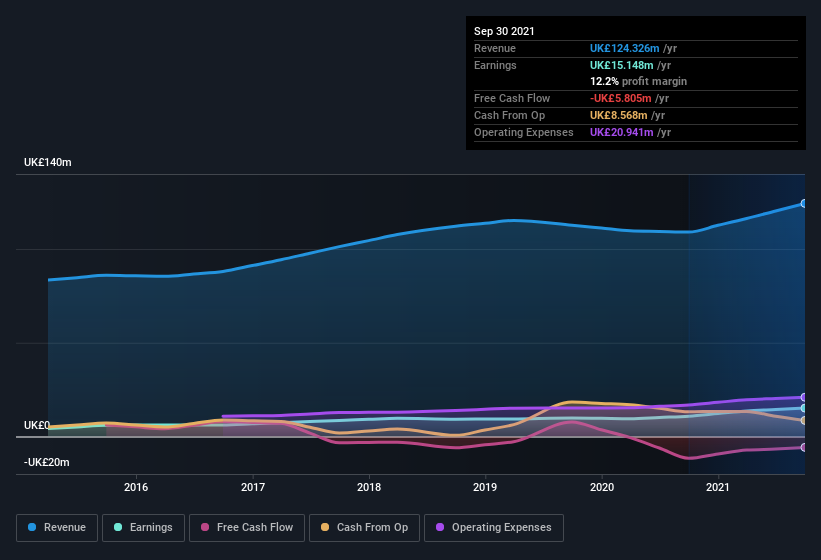Viewport: 821px width, 560px height.
Task: Click the UK£140m y-axis label
Action: [48, 162]
